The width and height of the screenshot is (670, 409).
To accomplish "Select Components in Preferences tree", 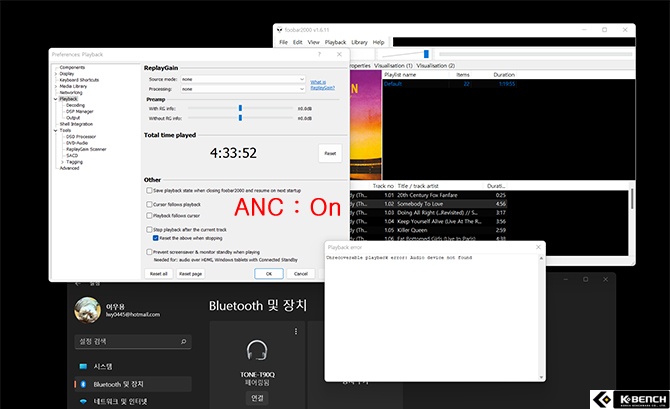I will tap(72, 68).
